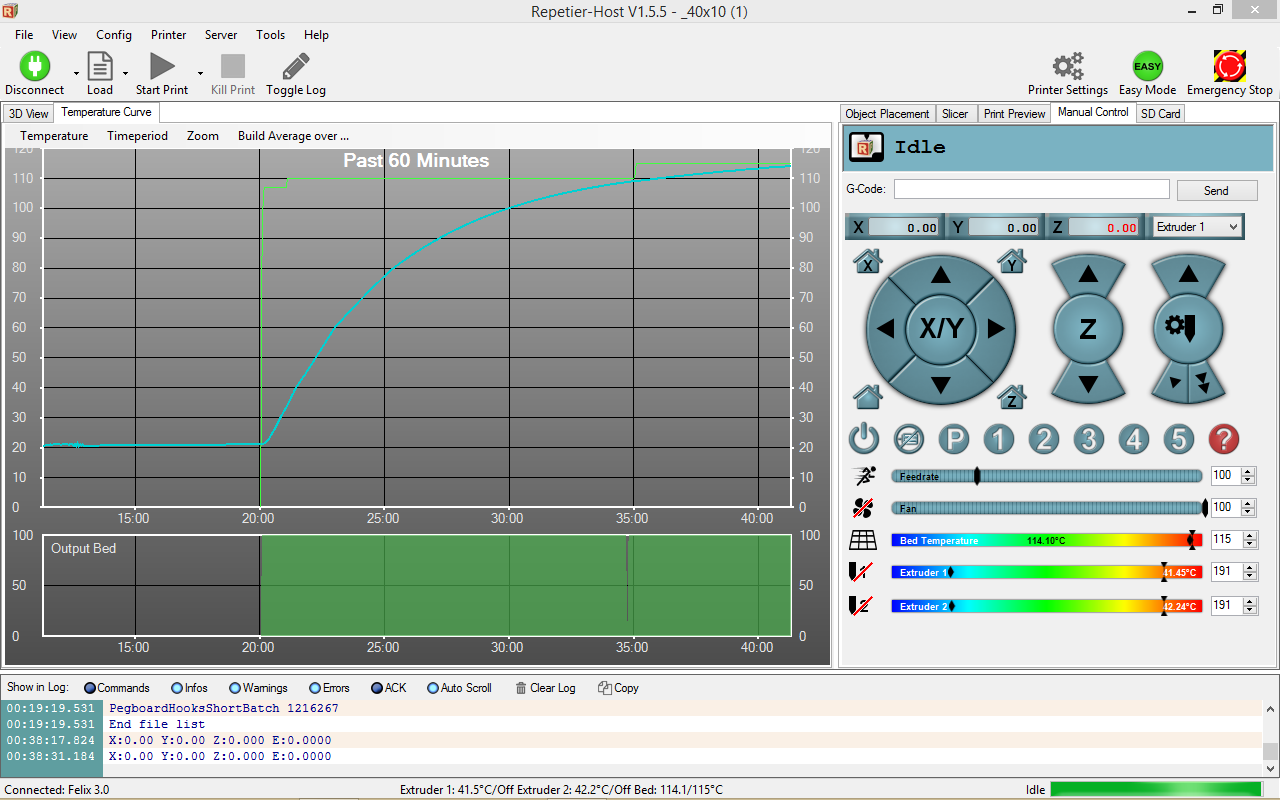
Task: Toggle Extruder 1 heater icon
Action: pos(860,572)
